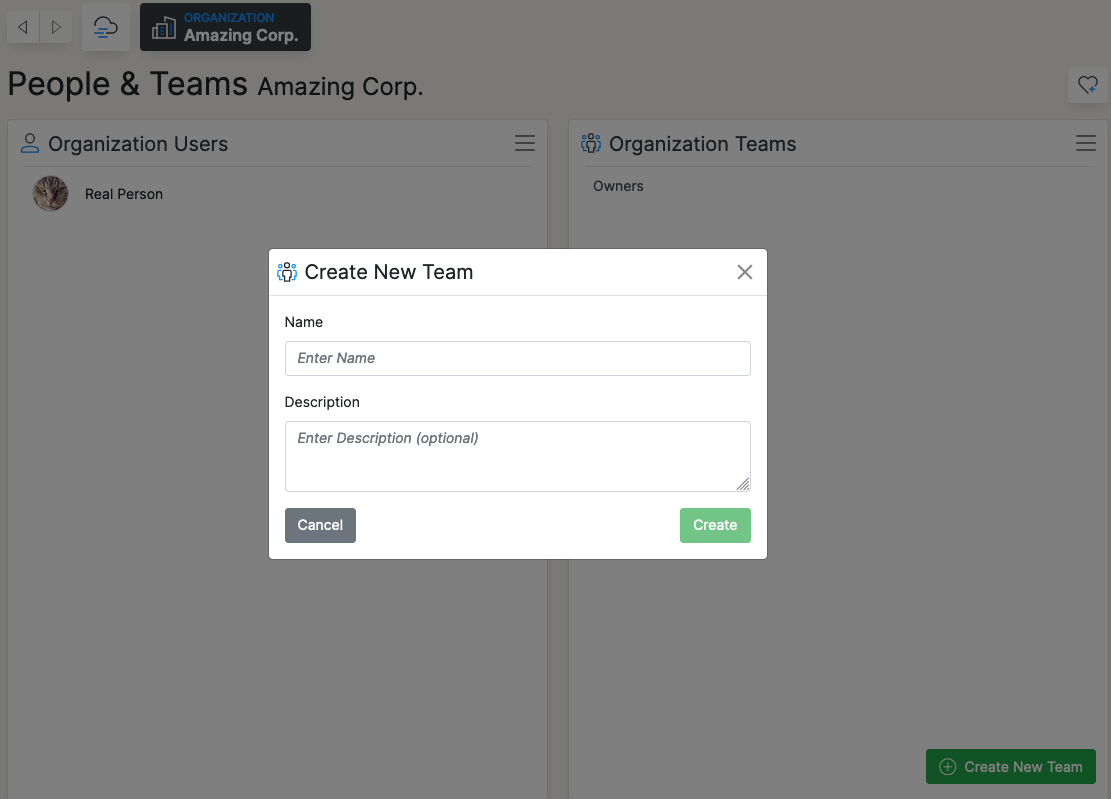Click the back navigation arrow
The image size is (1111, 799).
tap(22, 27)
